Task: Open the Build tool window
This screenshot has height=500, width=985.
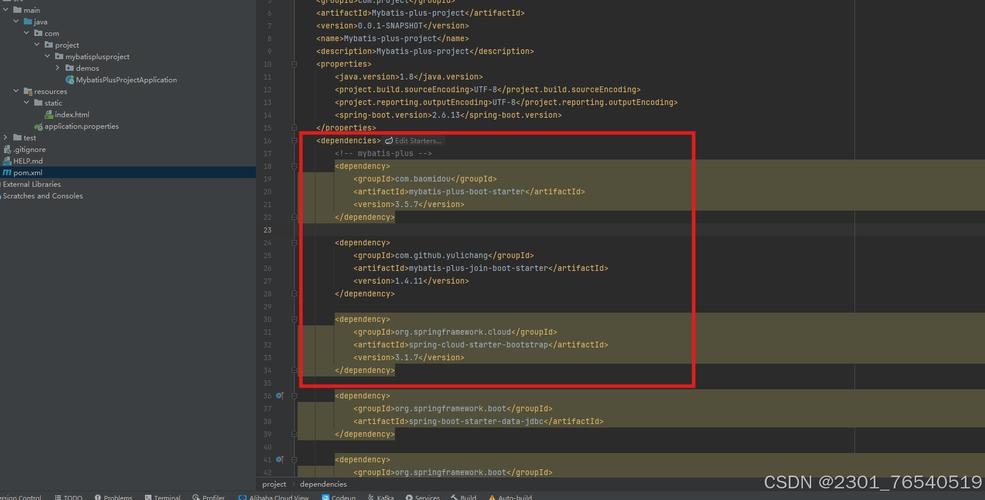Action: pos(464,497)
